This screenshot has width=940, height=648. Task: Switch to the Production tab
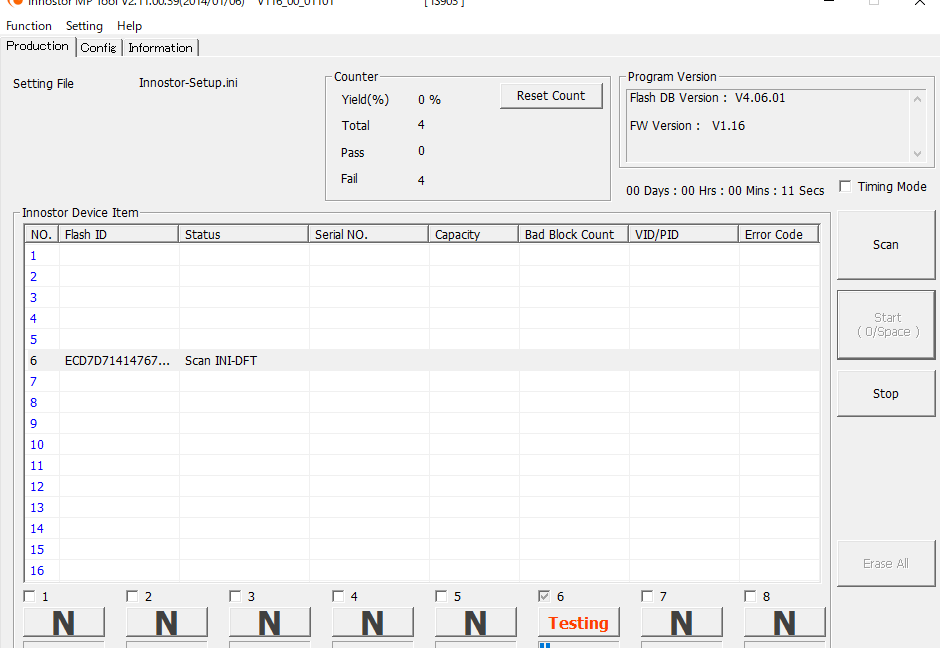point(37,46)
